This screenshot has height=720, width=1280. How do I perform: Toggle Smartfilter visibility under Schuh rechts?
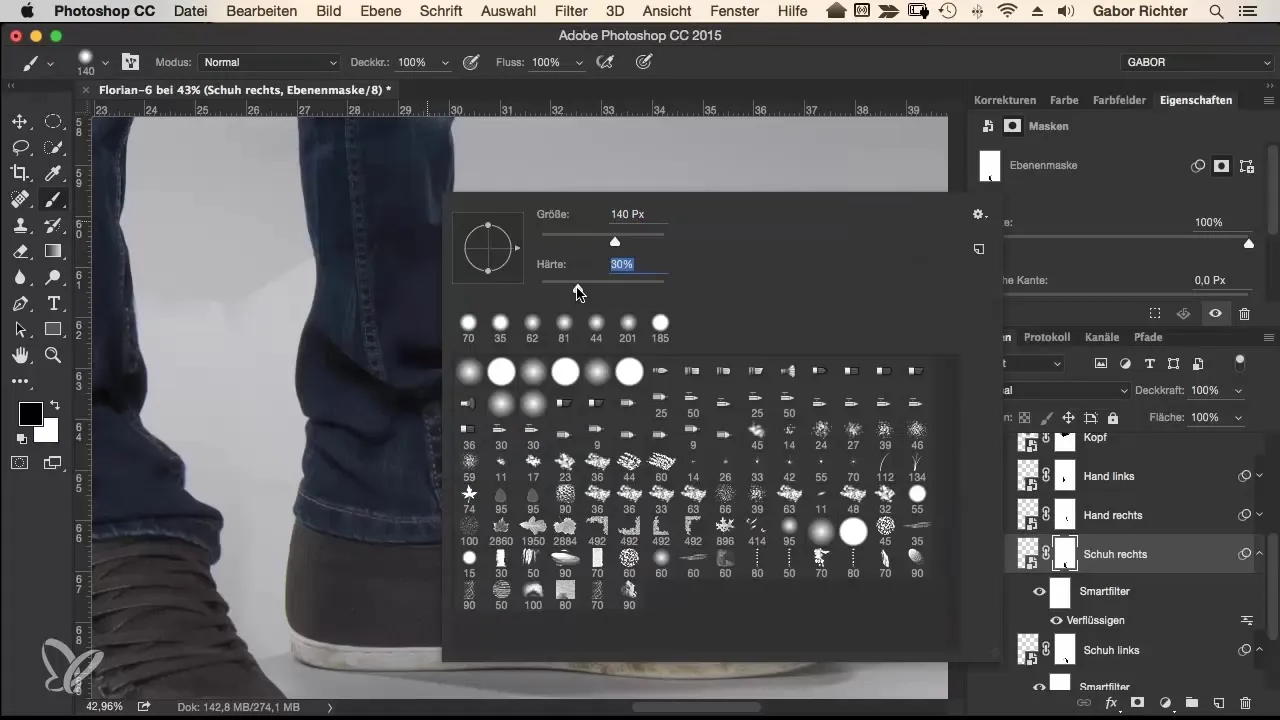[1039, 592]
